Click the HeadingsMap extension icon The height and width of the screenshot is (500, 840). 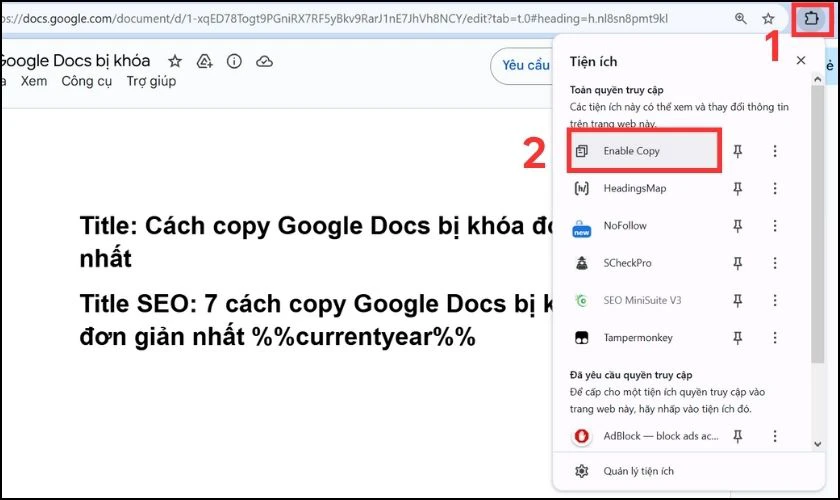click(582, 189)
